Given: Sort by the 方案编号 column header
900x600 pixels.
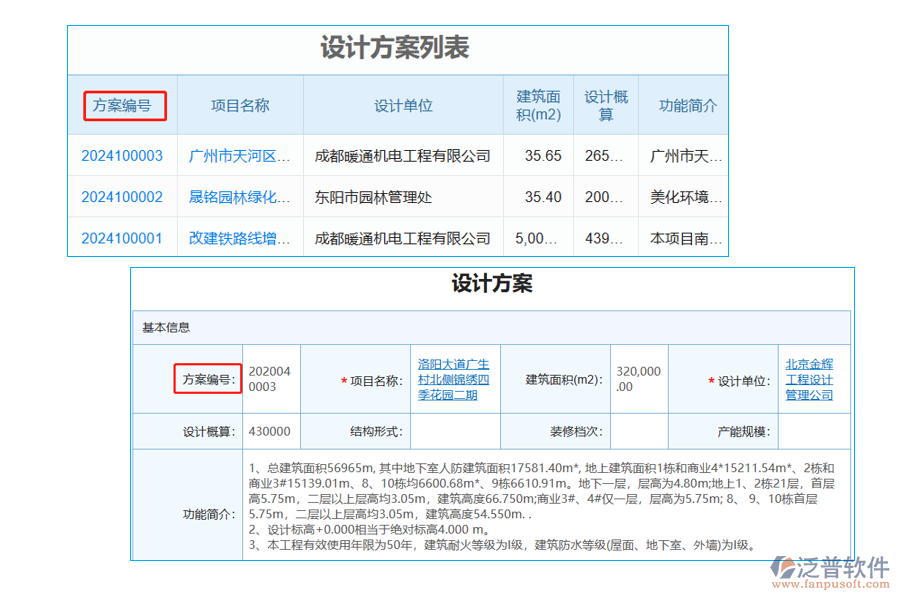Looking at the screenshot, I should (124, 104).
